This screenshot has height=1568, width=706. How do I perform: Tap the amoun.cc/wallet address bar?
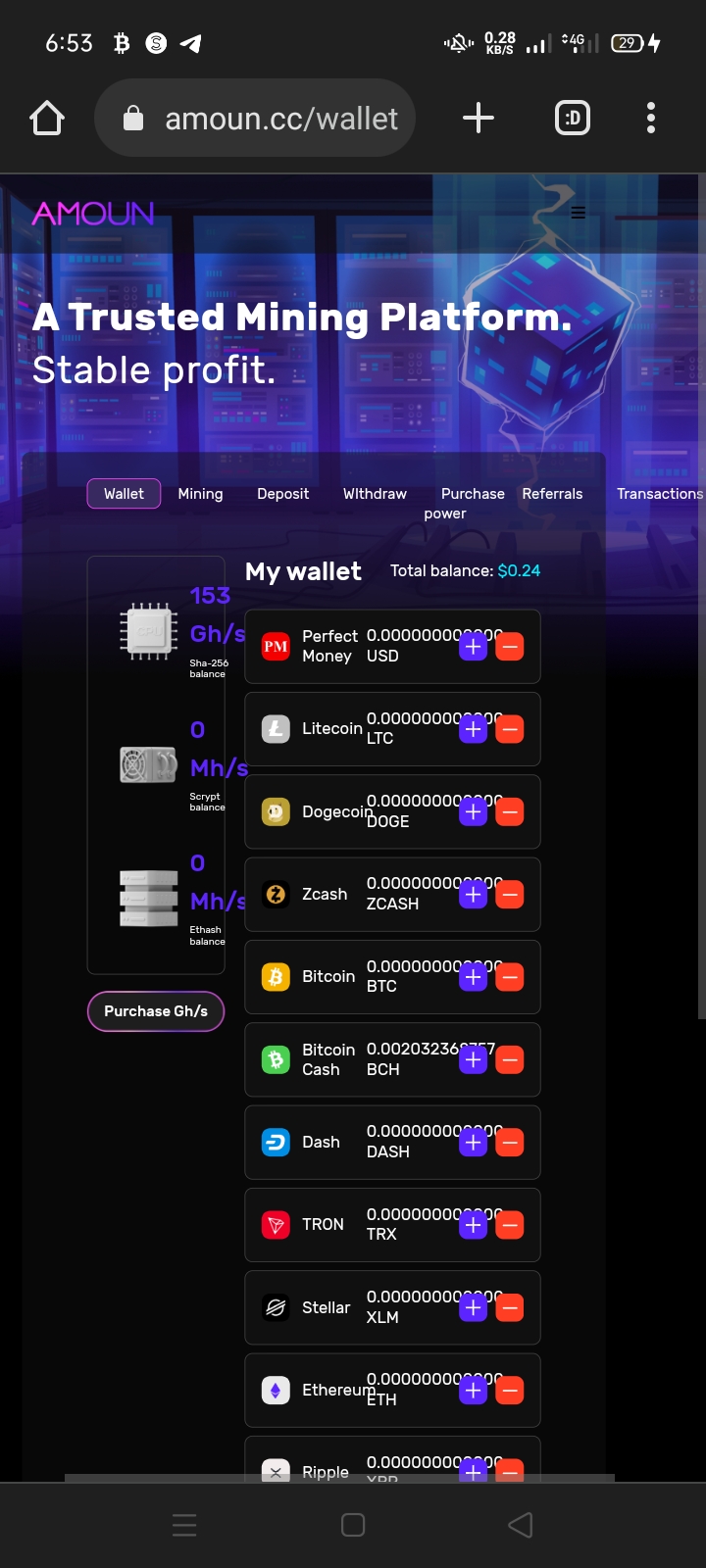tap(255, 119)
